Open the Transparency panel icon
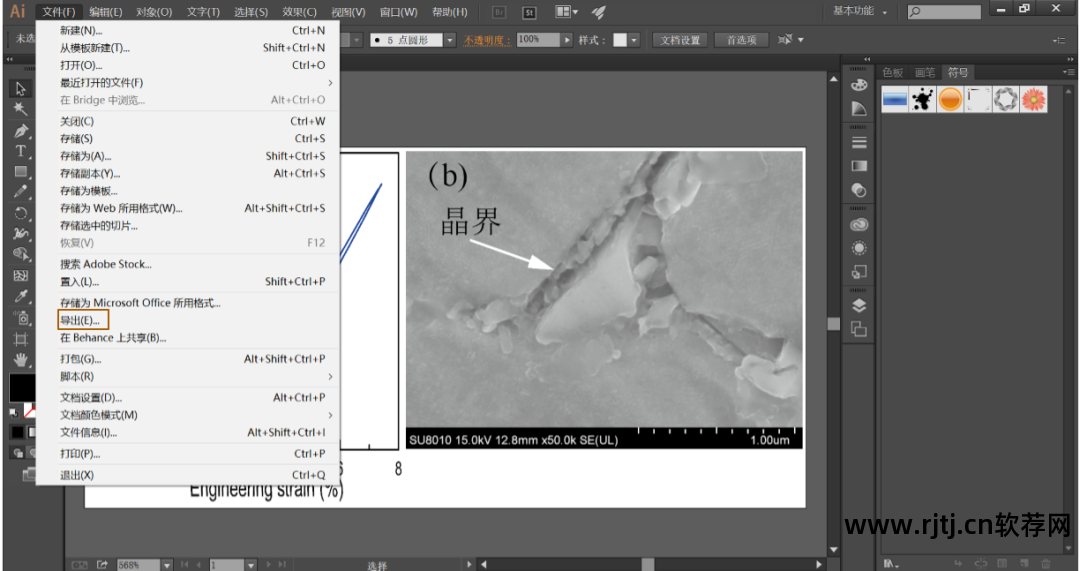The image size is (1080, 571). [859, 189]
